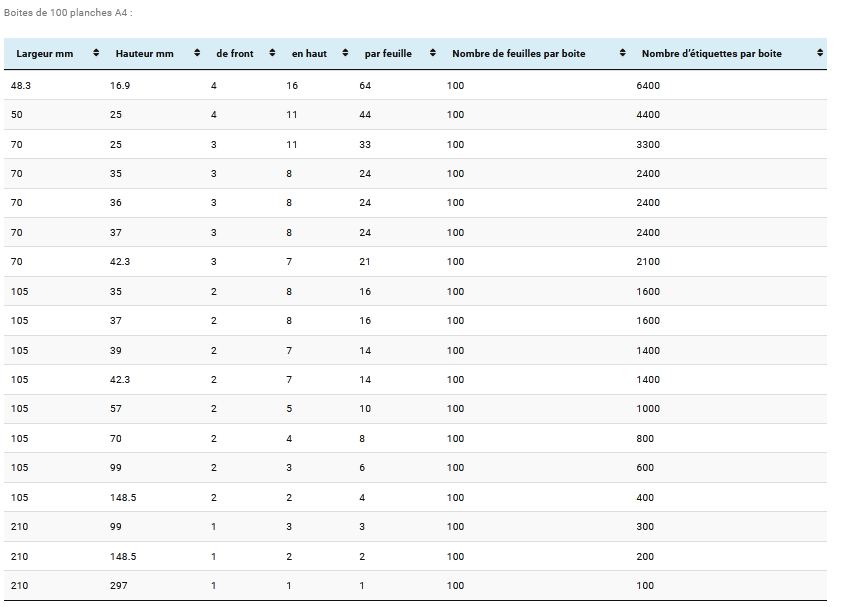Click sort icon for Nombre d'étiquettes par boite
This screenshot has height=607, width=855.
click(820, 53)
